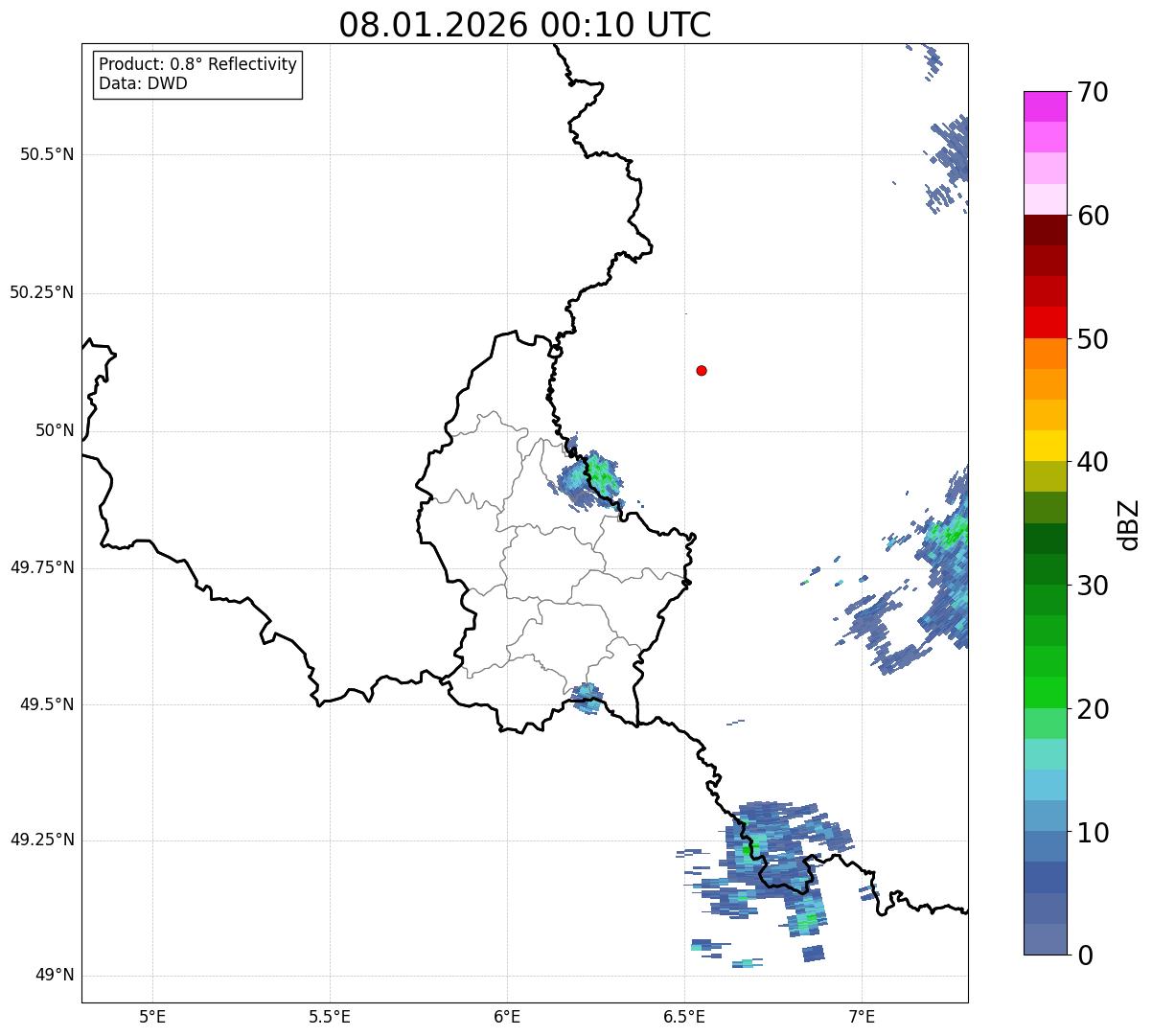Viewport: 1152px width, 1036px height.
Task: Click the bright green colorbar swatch above 20
Action: click(1046, 692)
